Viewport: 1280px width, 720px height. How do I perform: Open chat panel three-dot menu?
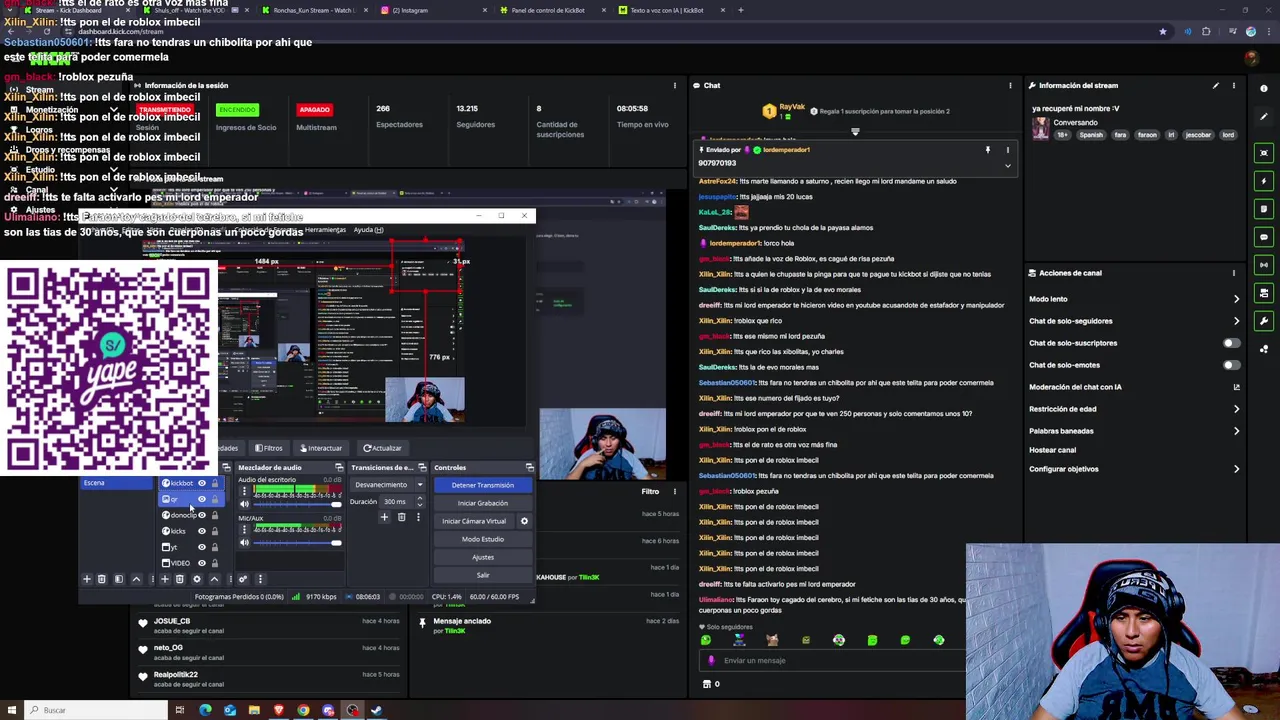(1010, 85)
